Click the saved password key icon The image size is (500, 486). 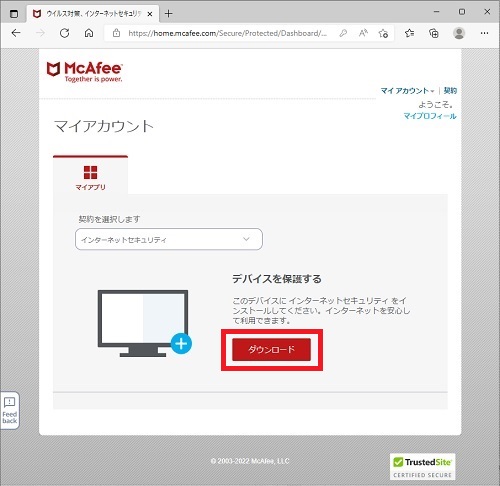coord(343,33)
